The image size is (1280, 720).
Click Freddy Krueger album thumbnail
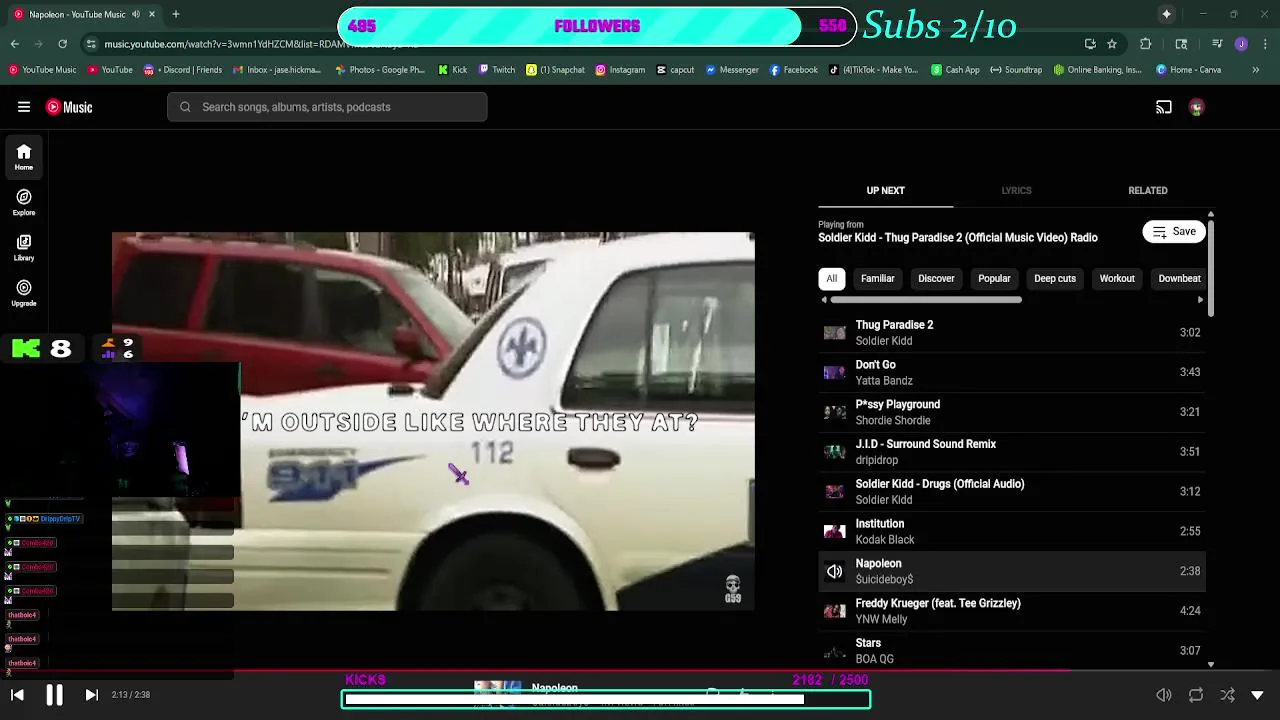[x=834, y=611]
